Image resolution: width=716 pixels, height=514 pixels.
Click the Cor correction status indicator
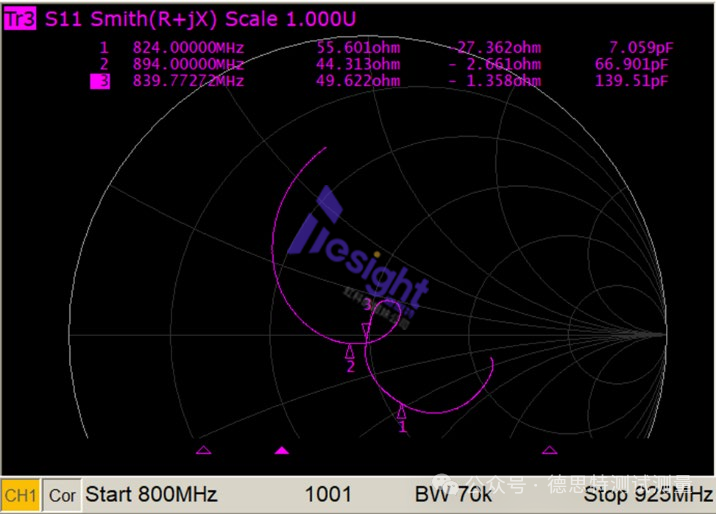point(62,495)
